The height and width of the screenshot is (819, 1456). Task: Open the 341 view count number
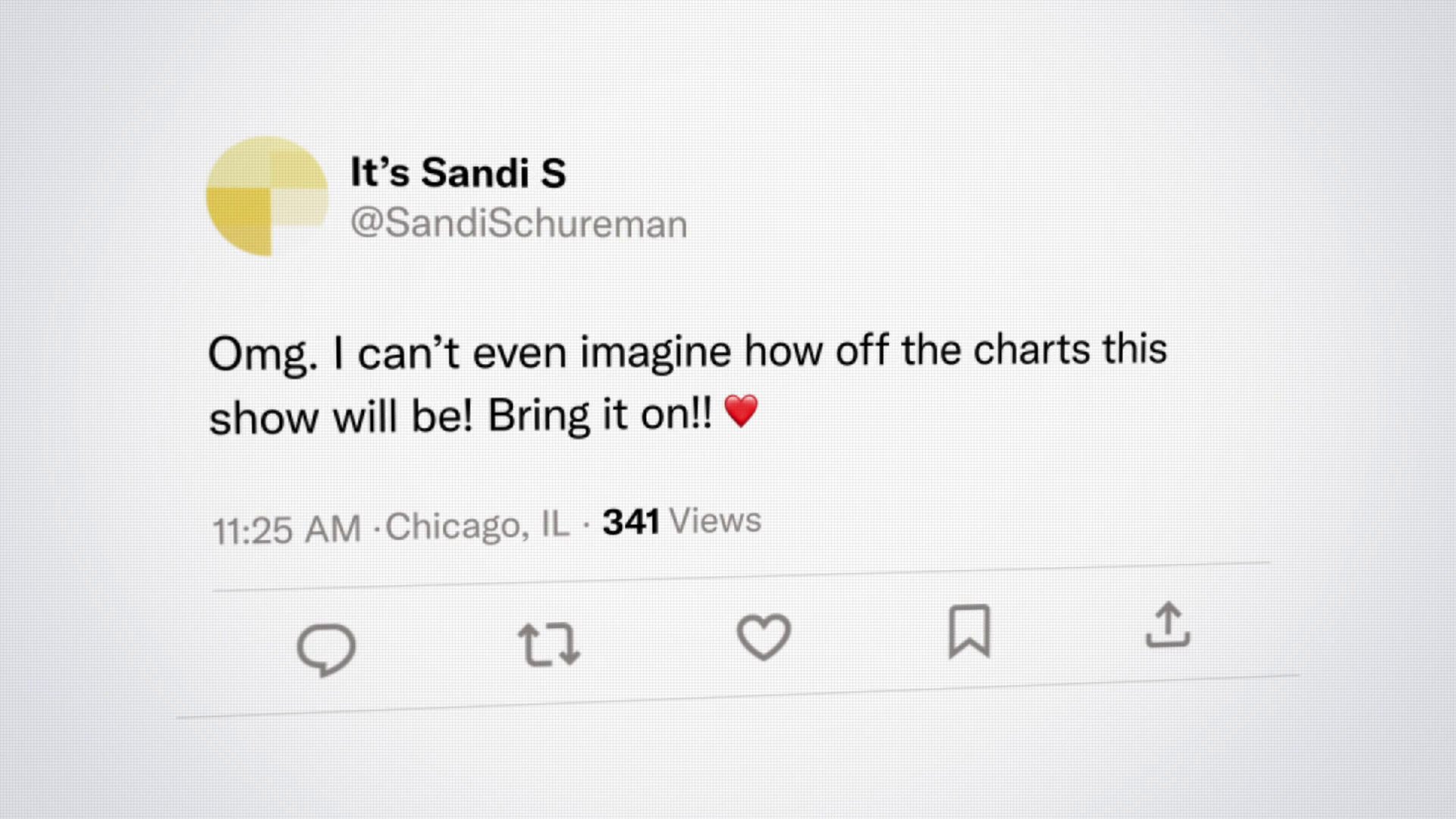click(630, 522)
